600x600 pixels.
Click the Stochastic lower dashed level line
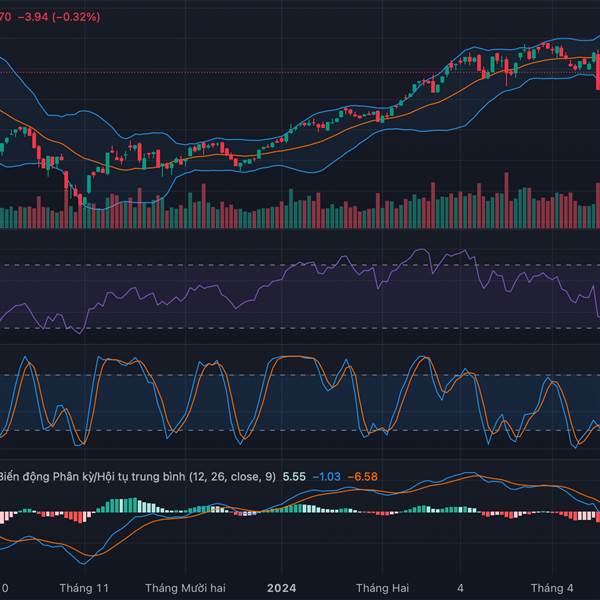(300, 430)
